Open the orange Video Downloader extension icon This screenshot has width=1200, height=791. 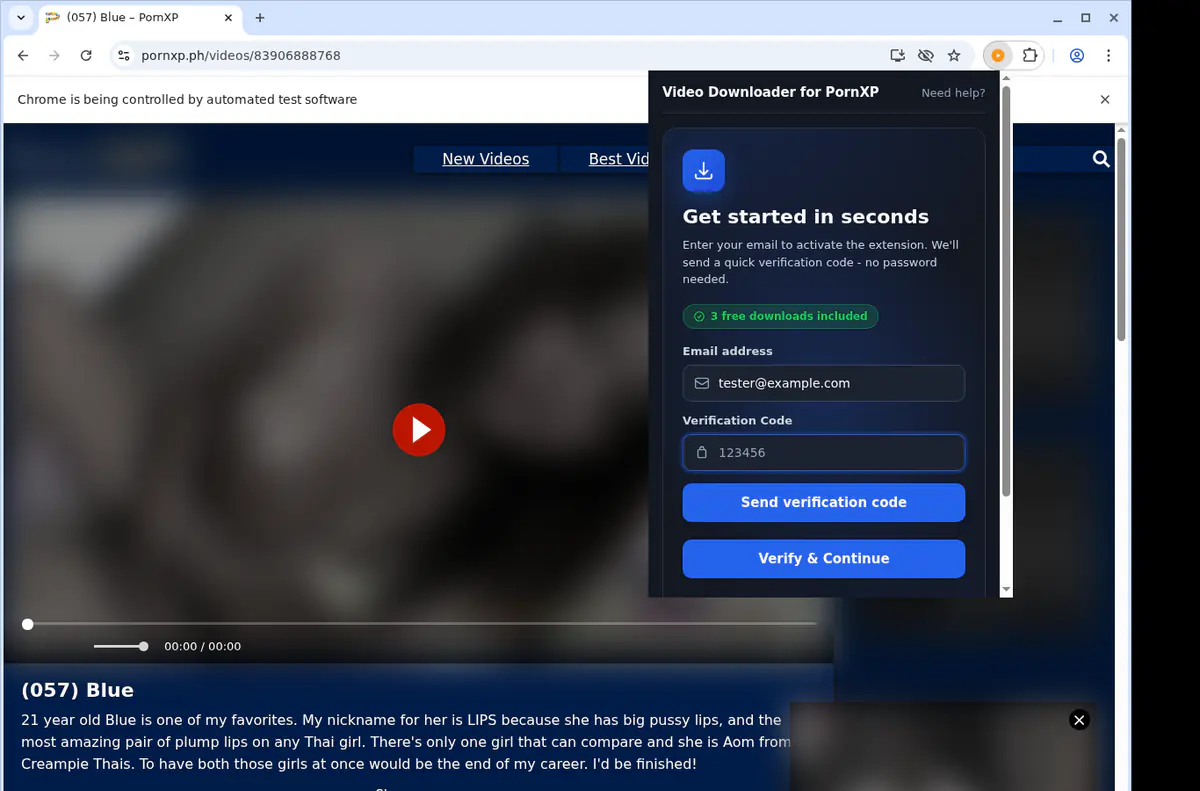[x=998, y=56]
